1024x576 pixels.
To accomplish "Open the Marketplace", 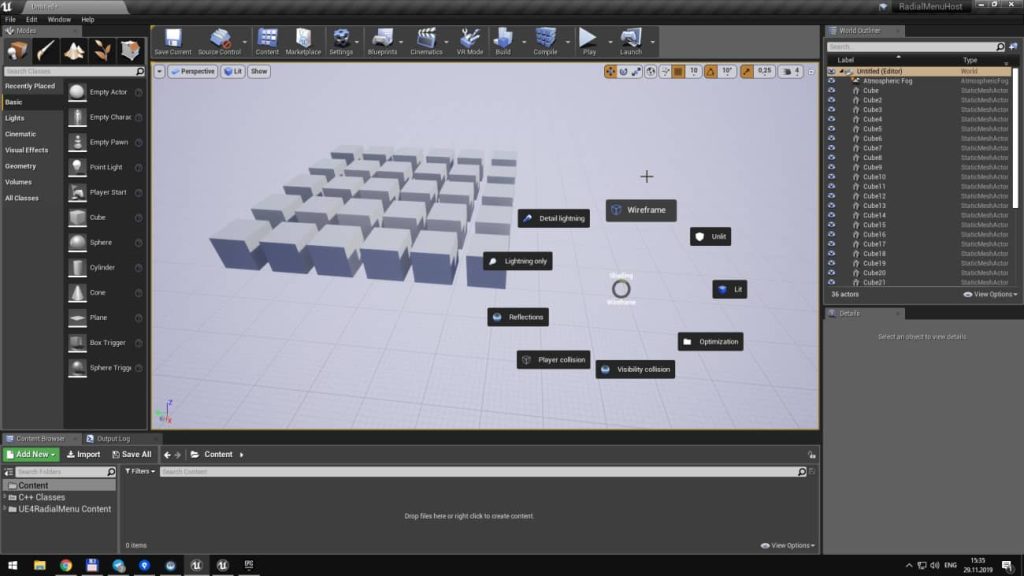I will coord(303,42).
